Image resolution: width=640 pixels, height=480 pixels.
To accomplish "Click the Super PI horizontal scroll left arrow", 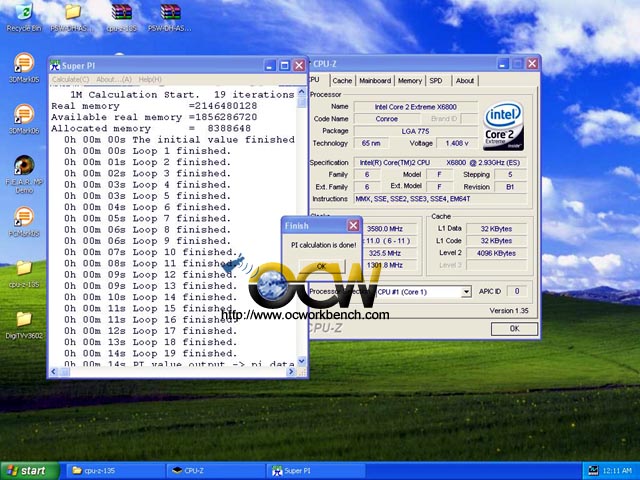I will (x=54, y=371).
